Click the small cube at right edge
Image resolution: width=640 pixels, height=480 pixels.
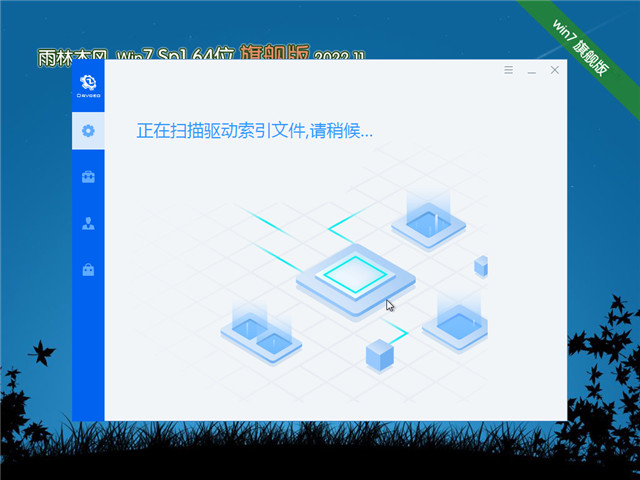click(481, 265)
